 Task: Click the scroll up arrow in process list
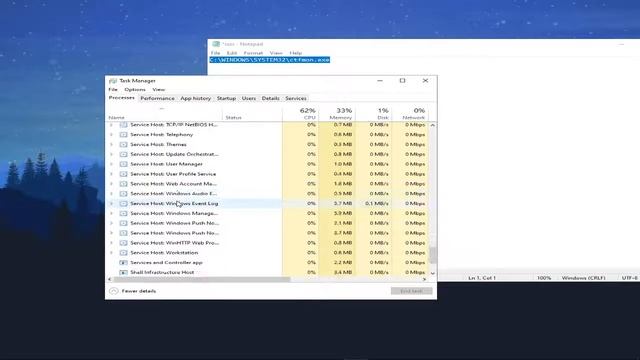click(433, 125)
